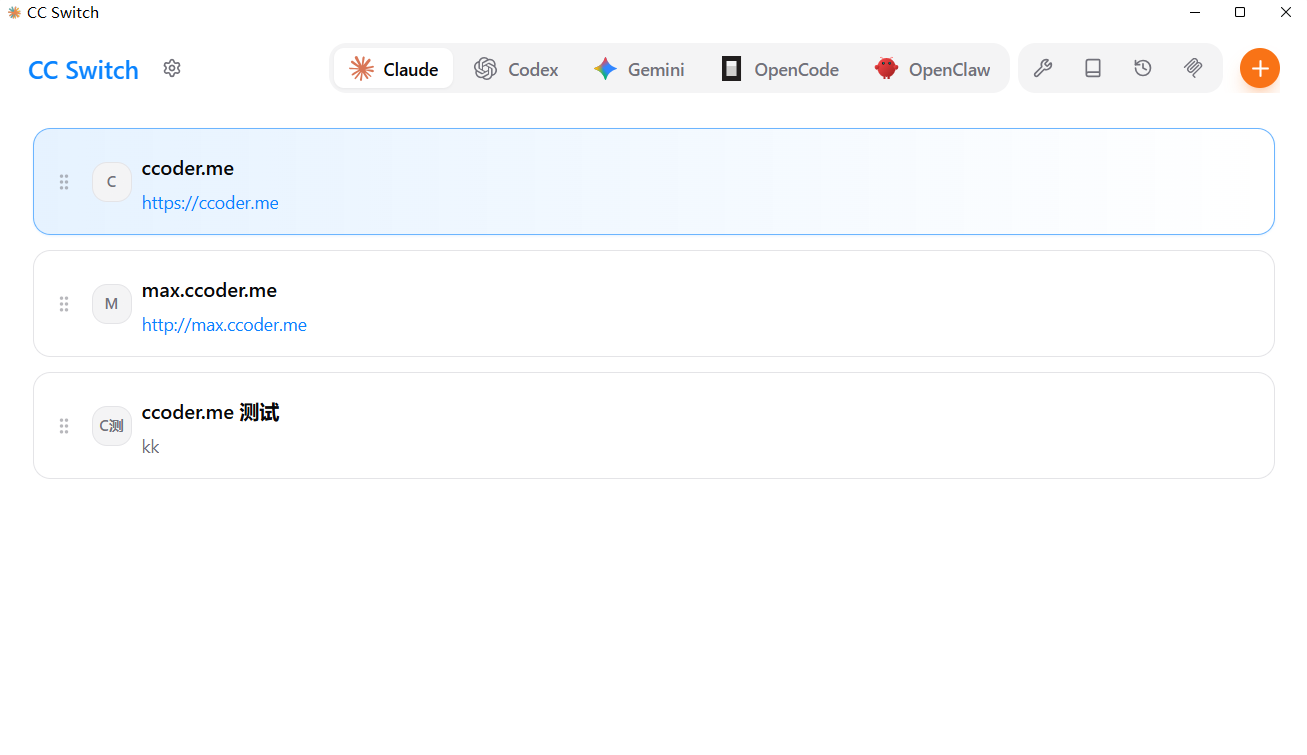Image resolution: width=1307 pixels, height=755 pixels.
Task: Switch to the OpenClaw tab
Action: tap(932, 69)
